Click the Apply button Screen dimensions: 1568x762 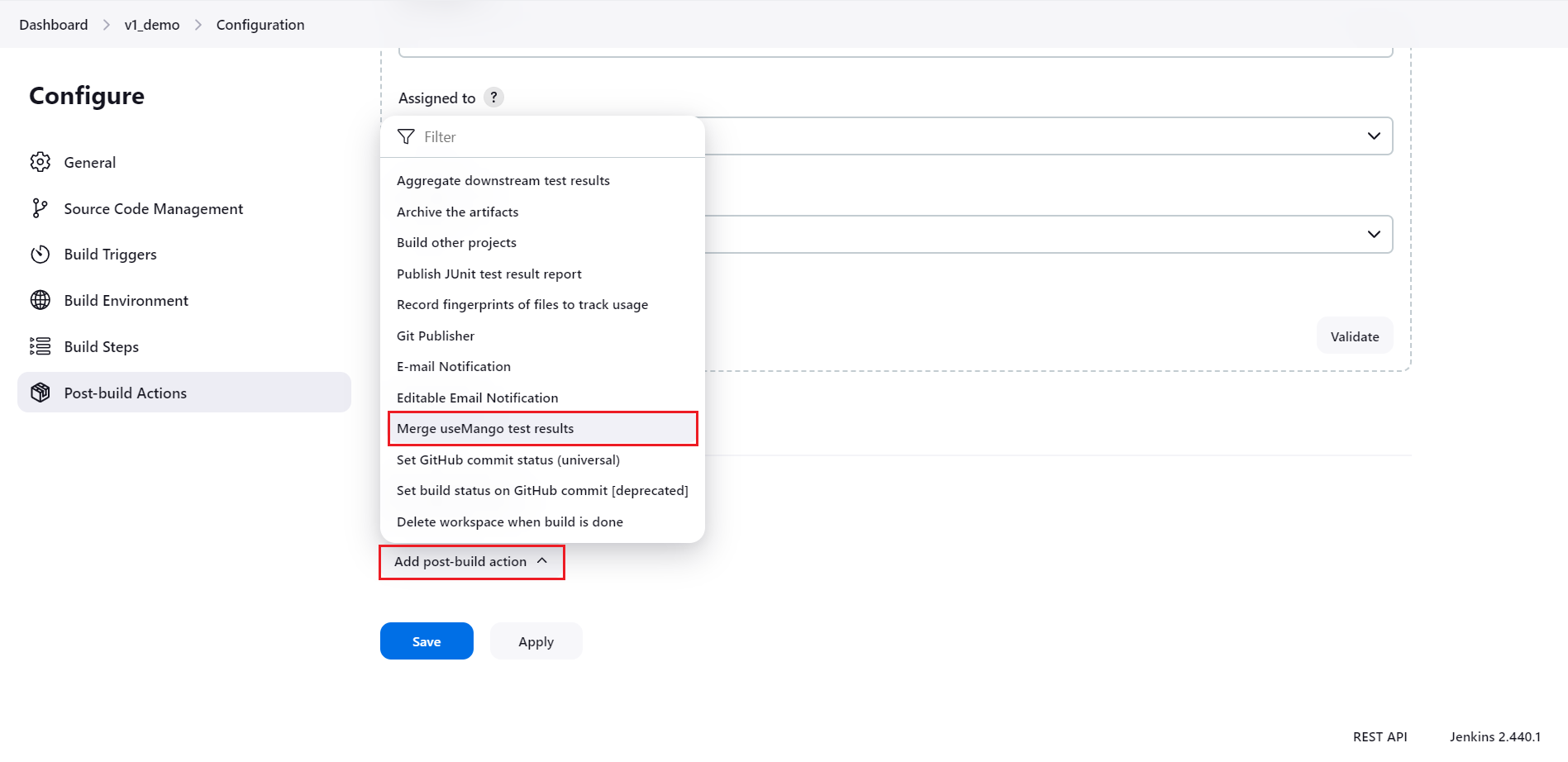[x=536, y=641]
